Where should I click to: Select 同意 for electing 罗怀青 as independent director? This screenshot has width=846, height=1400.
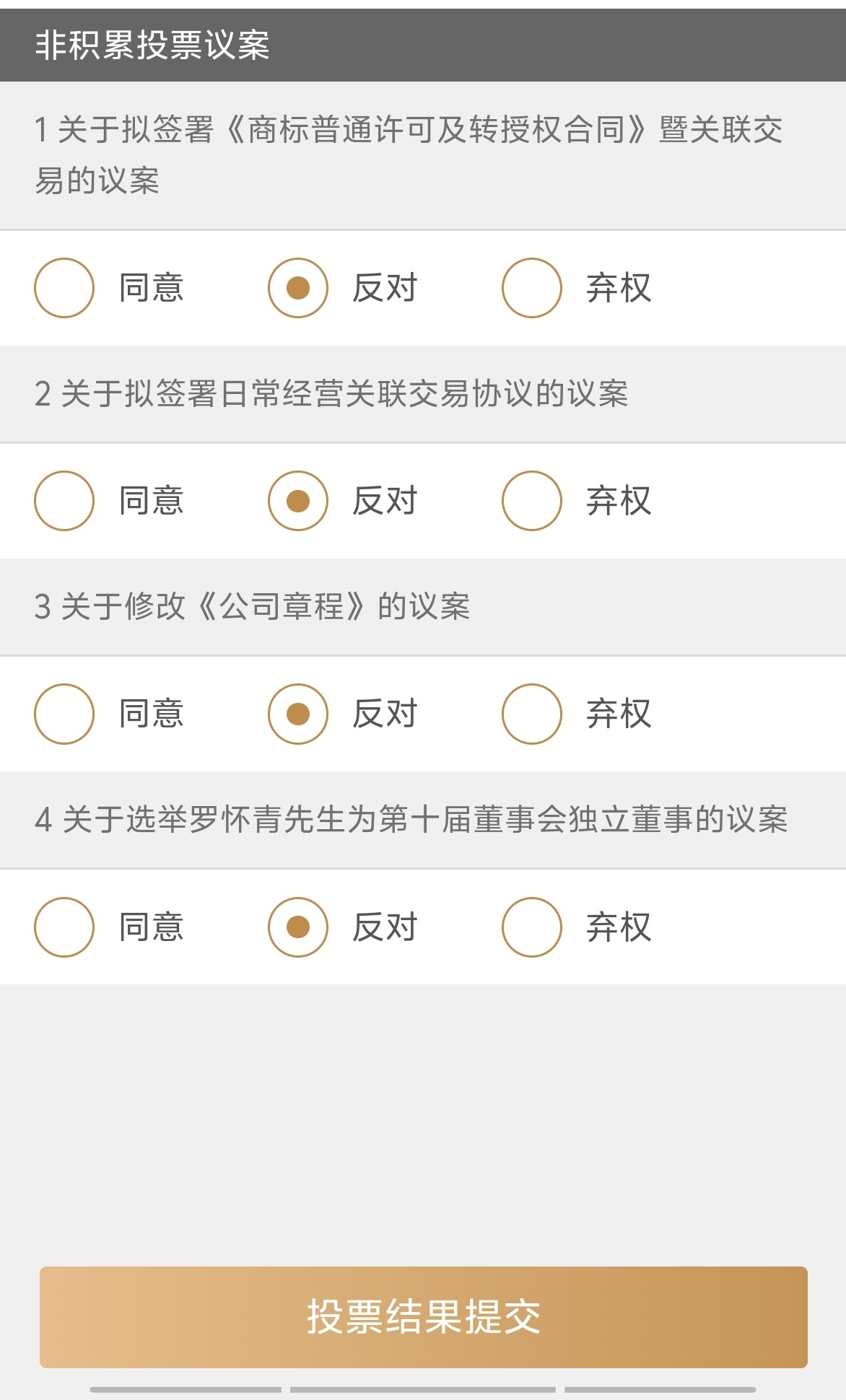64,927
